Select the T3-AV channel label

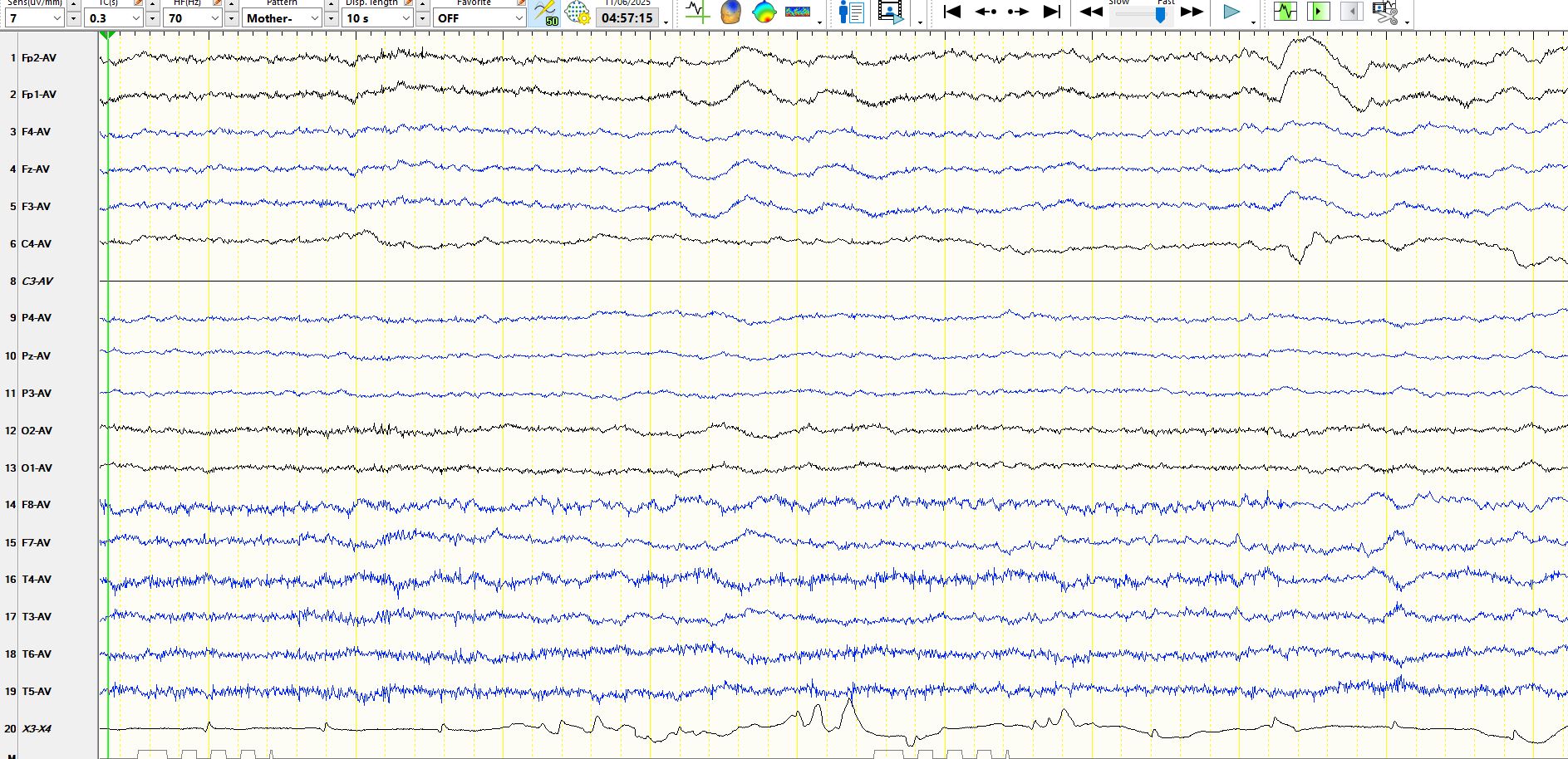pos(37,617)
